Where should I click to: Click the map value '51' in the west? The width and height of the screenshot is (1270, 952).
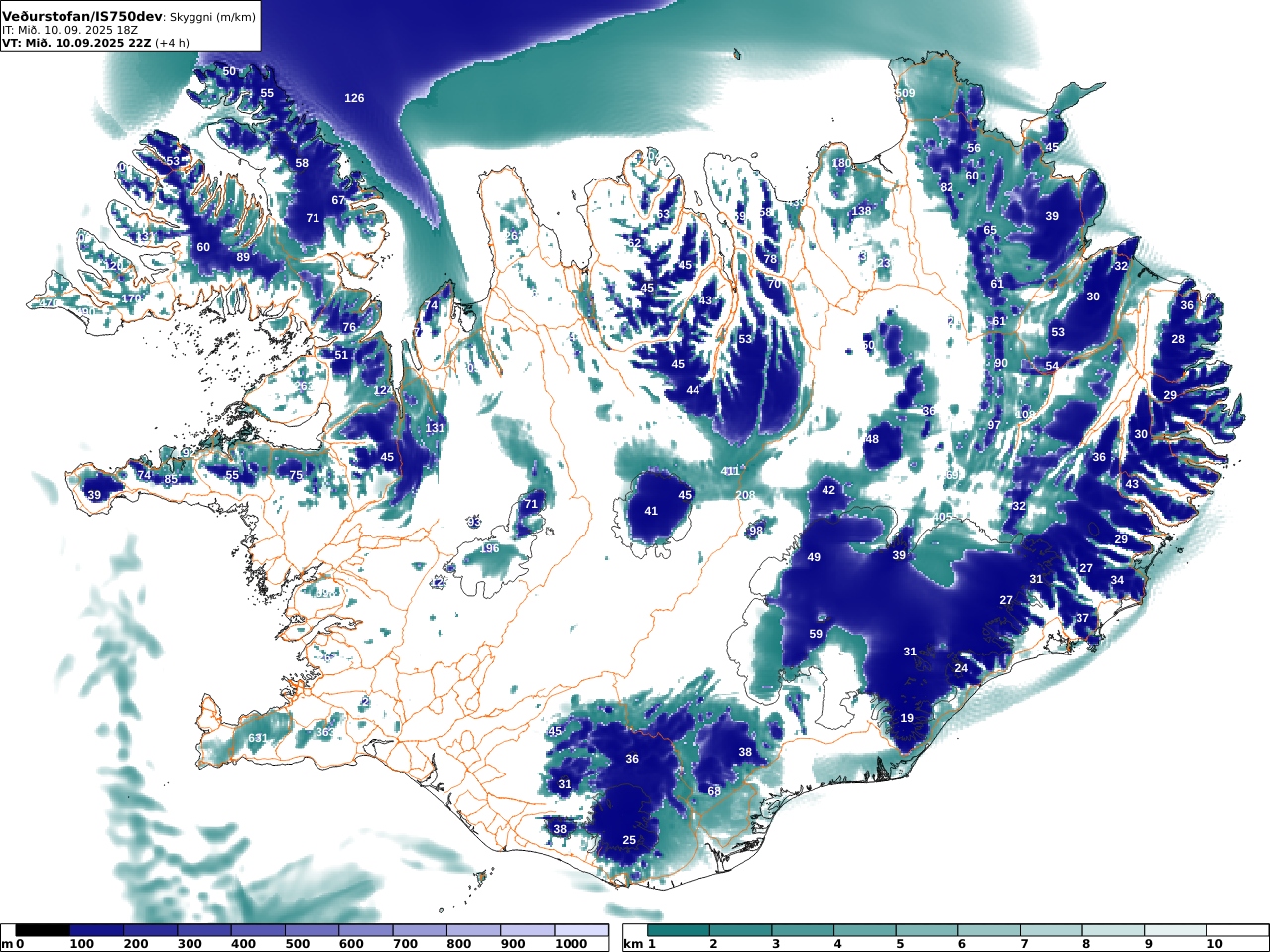[x=341, y=355]
